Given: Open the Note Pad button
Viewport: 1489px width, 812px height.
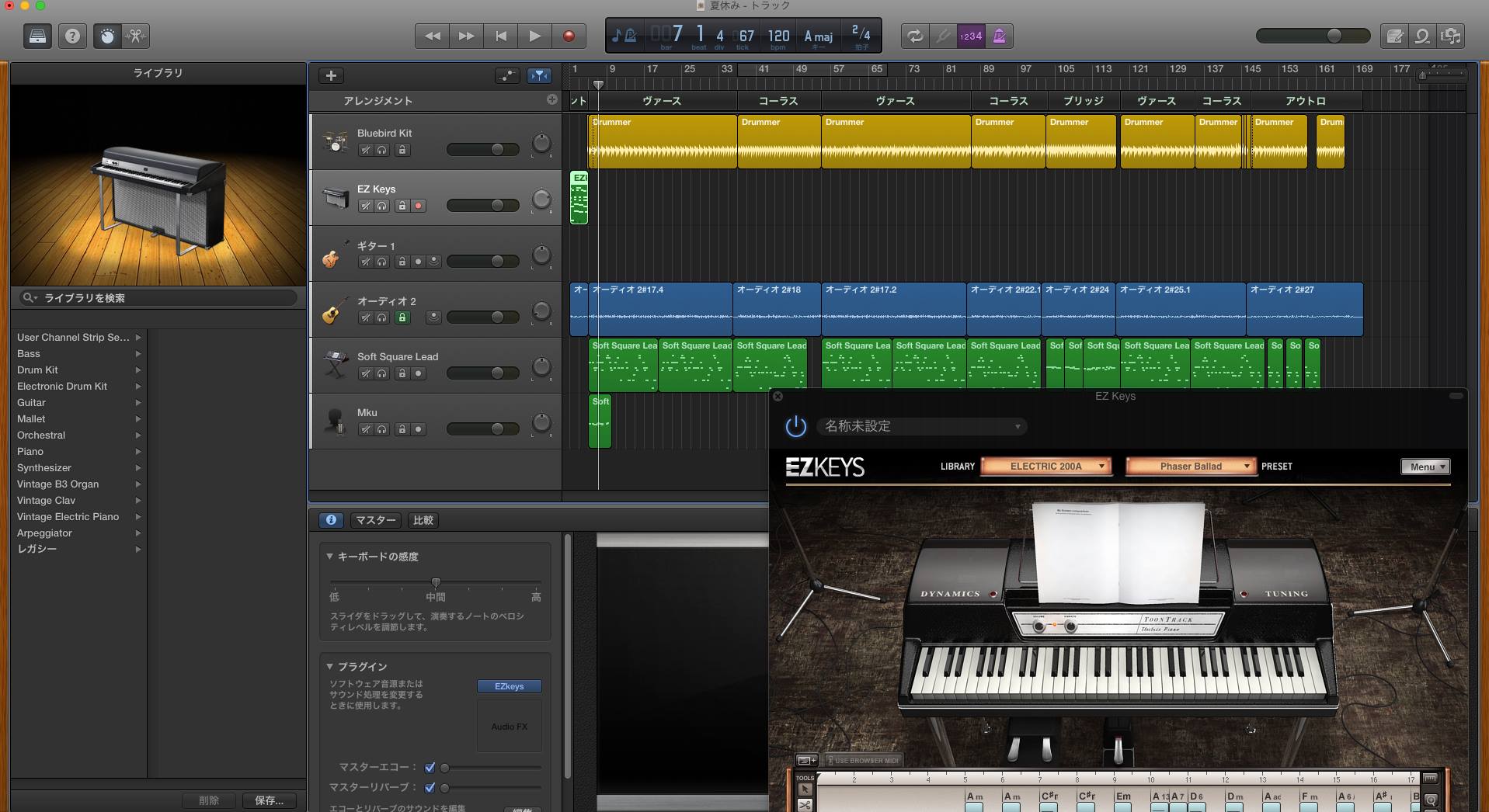Looking at the screenshot, I should point(1394,36).
